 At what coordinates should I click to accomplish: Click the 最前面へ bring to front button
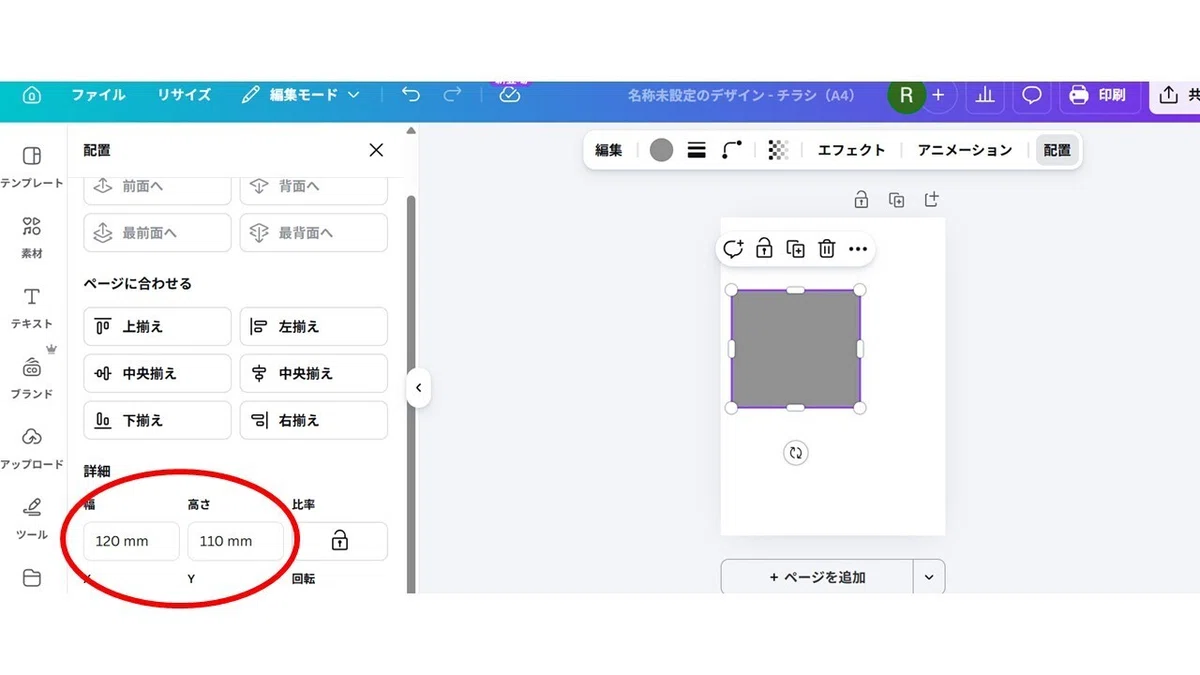tap(157, 232)
